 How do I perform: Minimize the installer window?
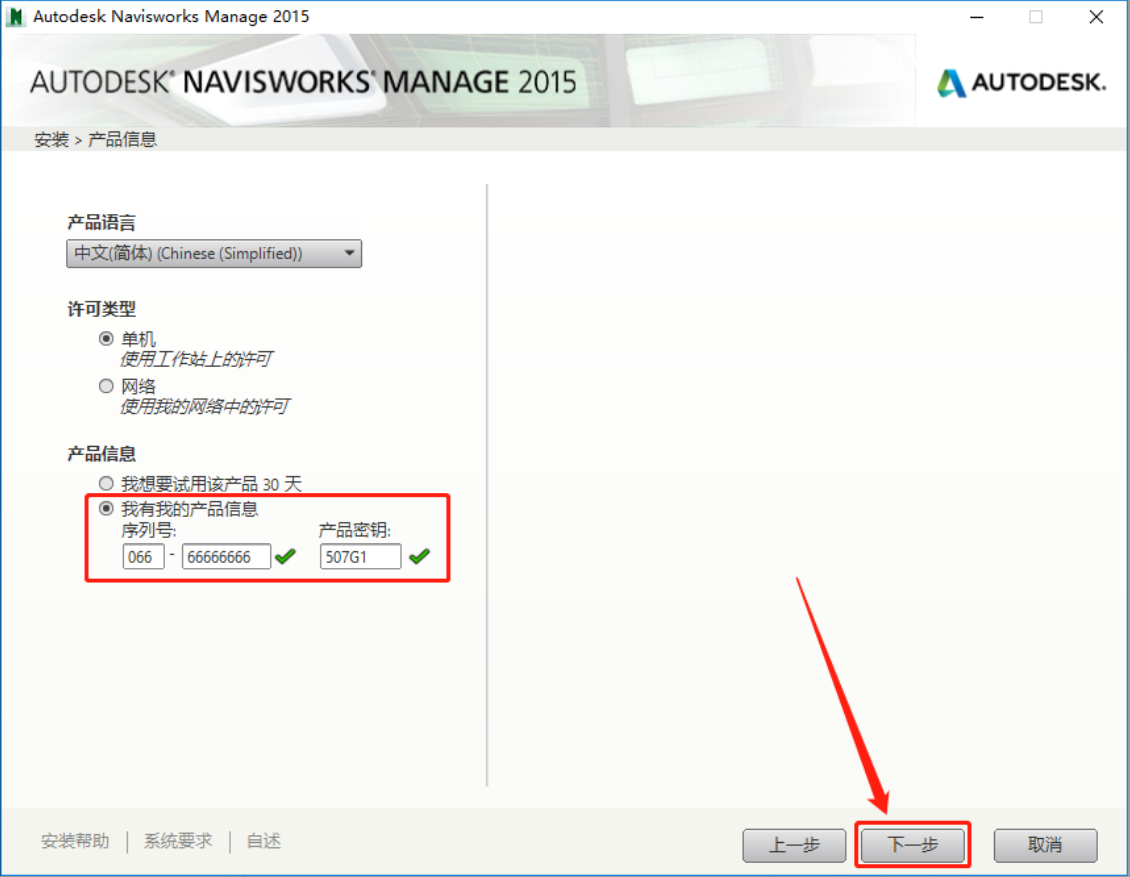[x=975, y=17]
